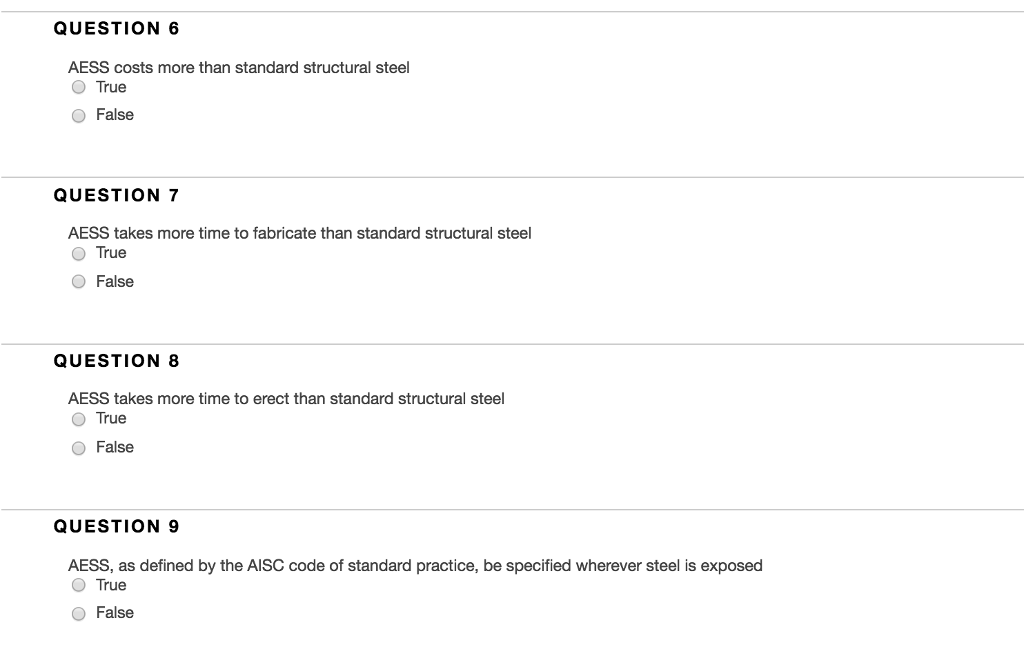Click the False label under Question 8

[x=114, y=447]
